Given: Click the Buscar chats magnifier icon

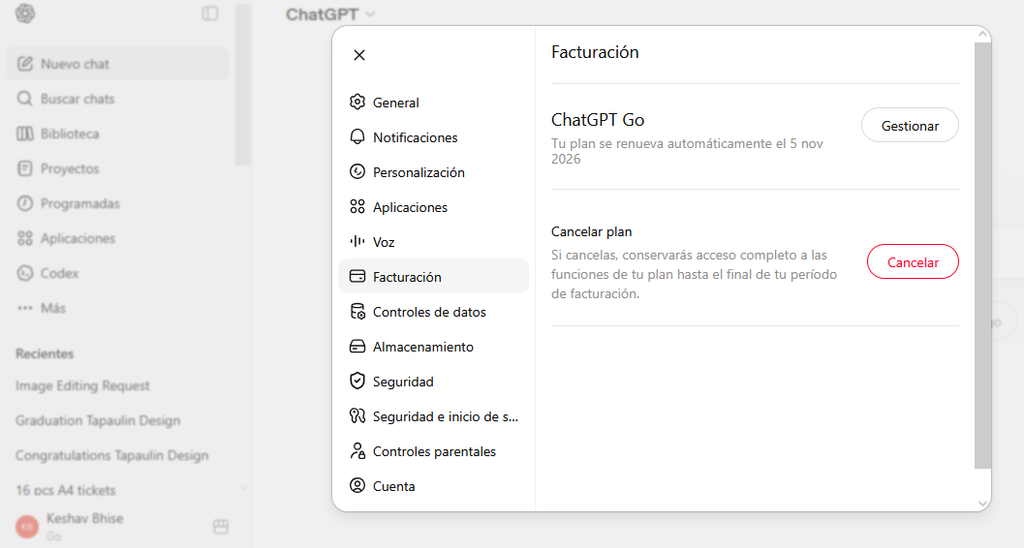Looking at the screenshot, I should click(x=25, y=99).
